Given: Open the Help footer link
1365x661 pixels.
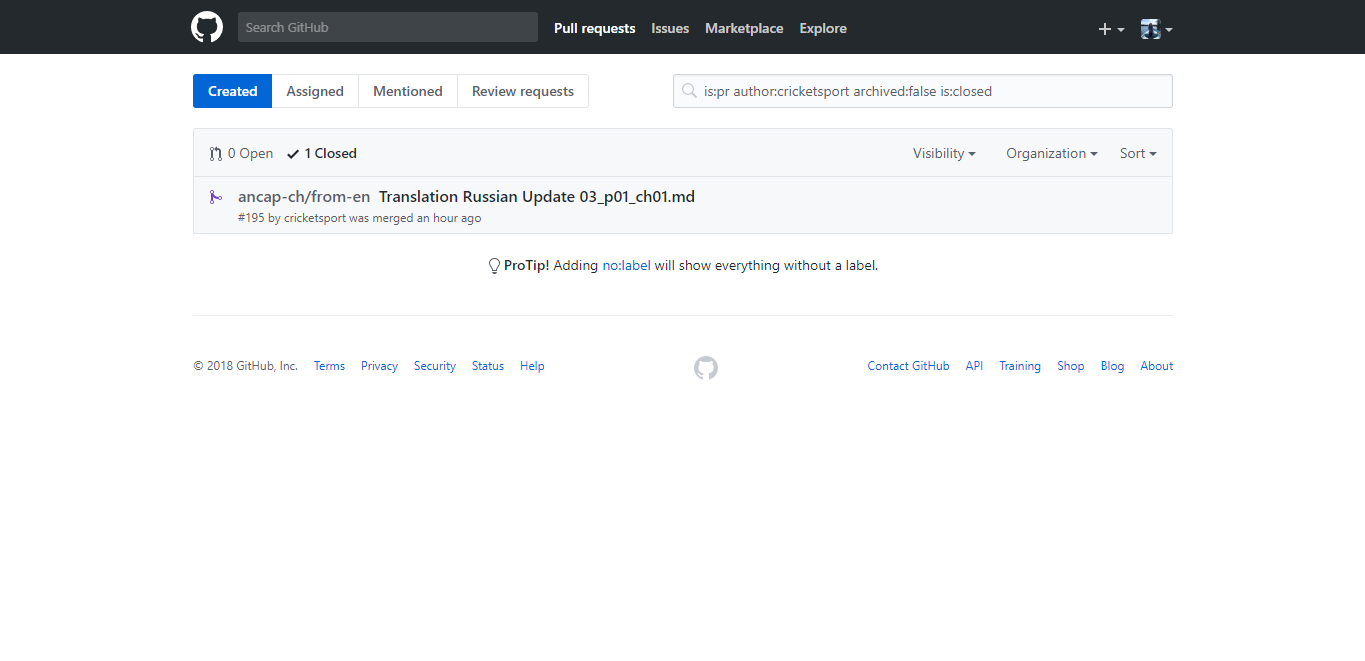Looking at the screenshot, I should 532,366.
